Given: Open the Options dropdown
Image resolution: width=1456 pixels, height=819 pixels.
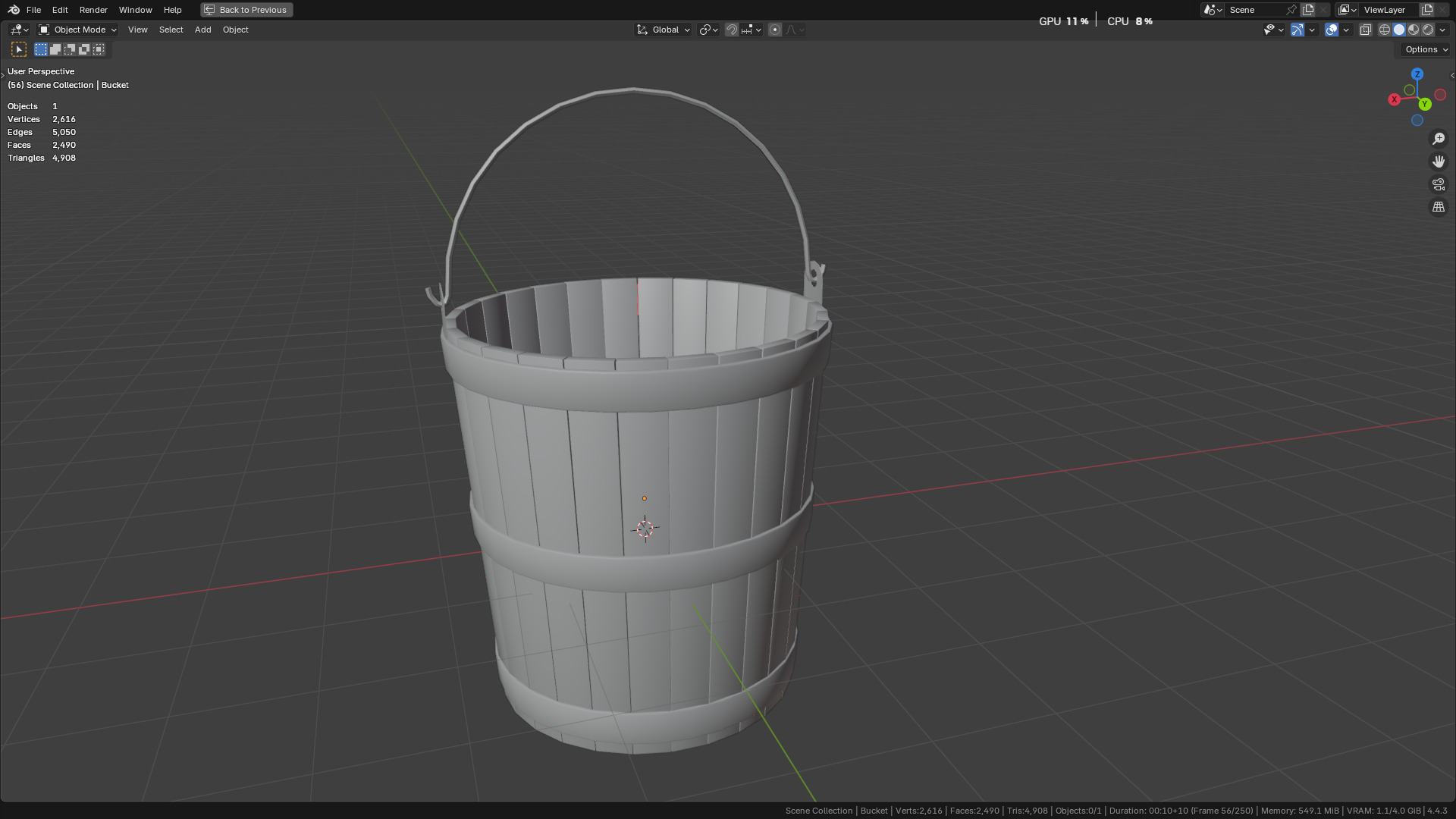Looking at the screenshot, I should 1426,49.
